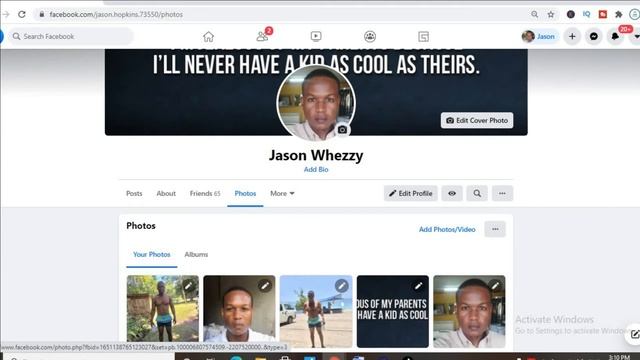Toggle View As eye button
Image resolution: width=640 pixels, height=360 pixels.
452,193
